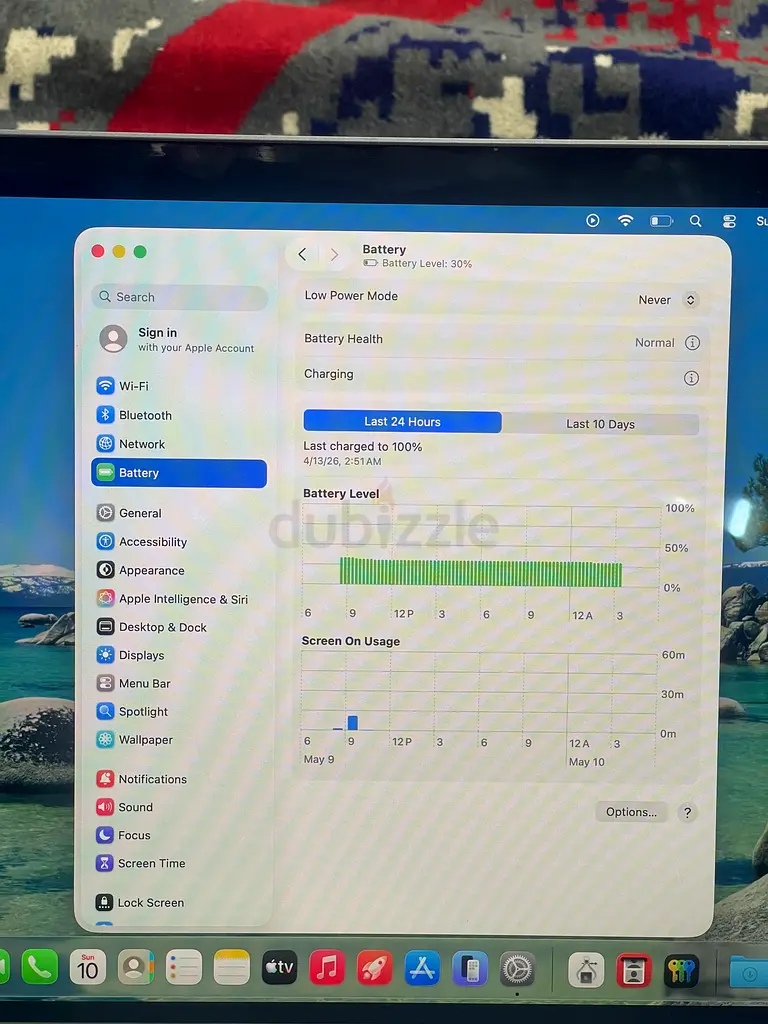
Task: Click the Screen On Usage bar at 9
Action: [x=353, y=722]
